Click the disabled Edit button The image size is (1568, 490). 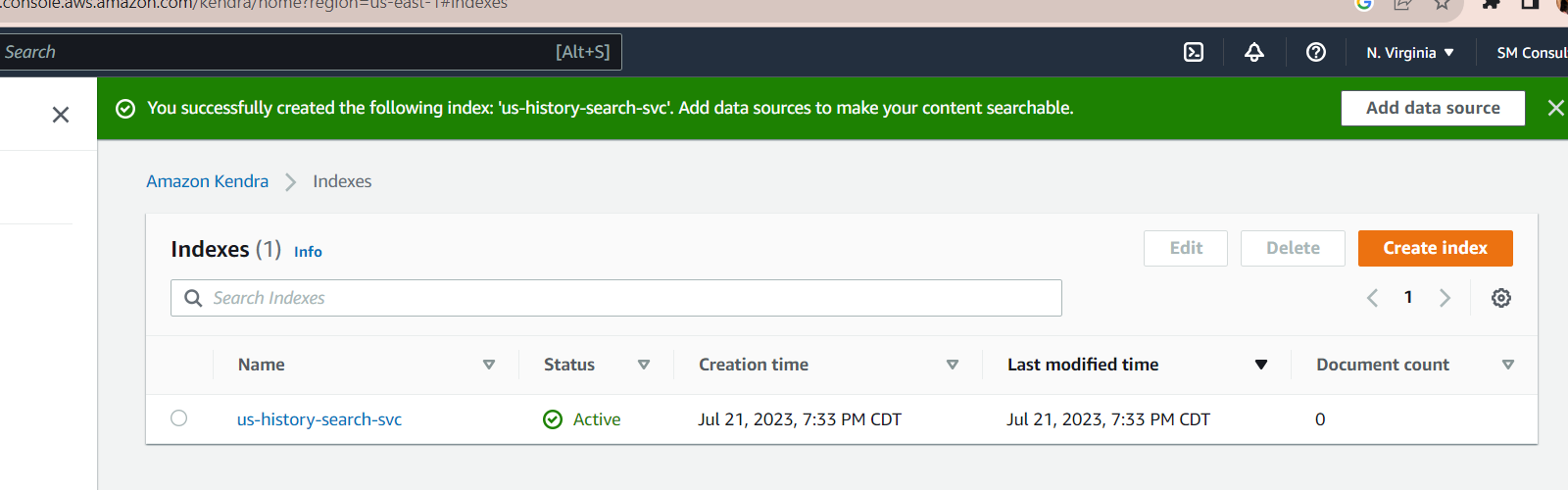click(1186, 248)
